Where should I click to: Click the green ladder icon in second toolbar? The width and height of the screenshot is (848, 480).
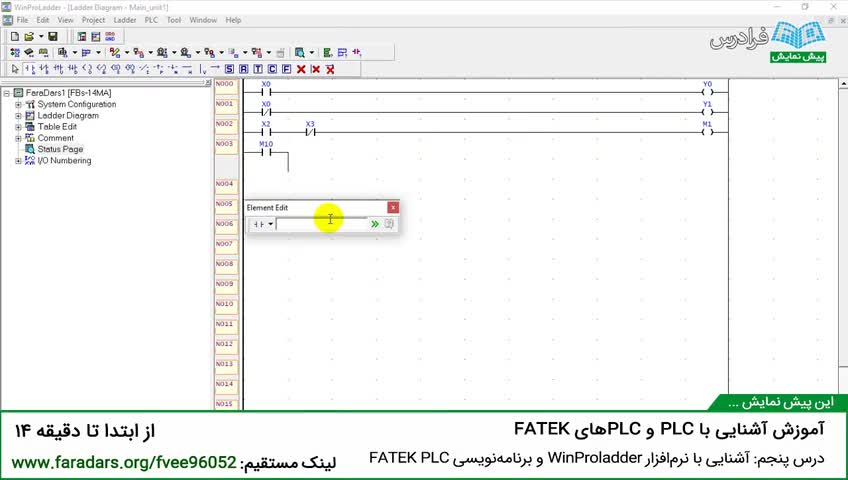pyautogui.click(x=328, y=52)
